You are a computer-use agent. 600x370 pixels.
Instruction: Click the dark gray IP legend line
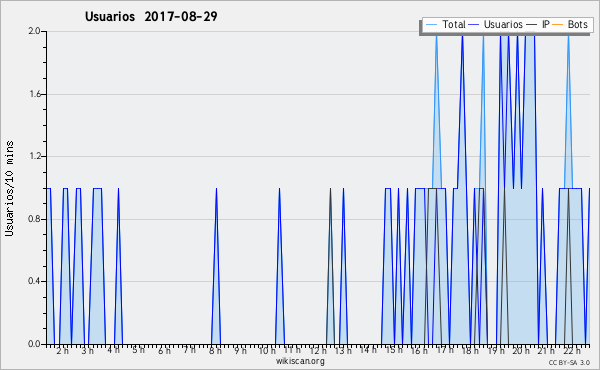(x=532, y=25)
